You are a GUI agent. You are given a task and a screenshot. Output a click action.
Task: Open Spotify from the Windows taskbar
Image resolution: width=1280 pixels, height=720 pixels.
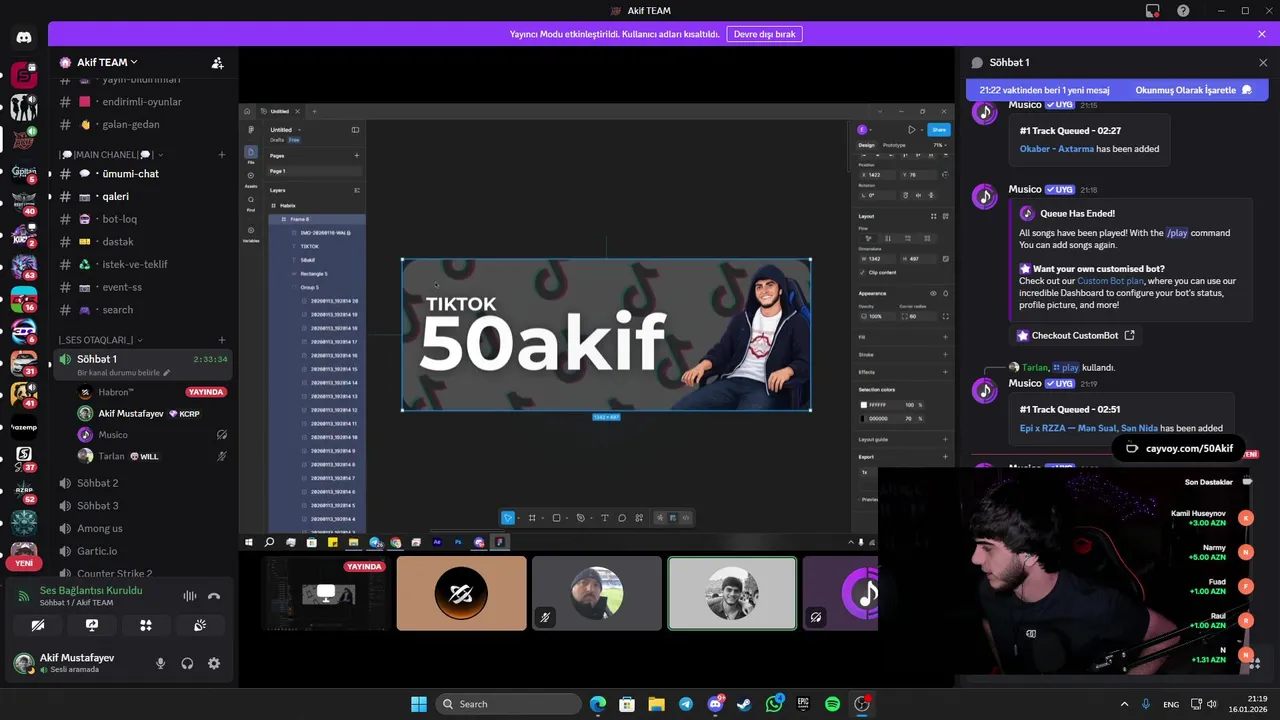point(832,704)
